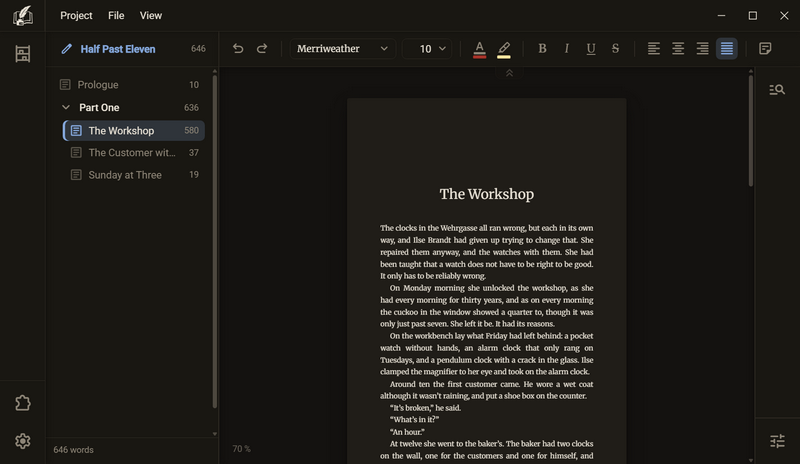Rename project title Half Past Eleven

tap(117, 49)
